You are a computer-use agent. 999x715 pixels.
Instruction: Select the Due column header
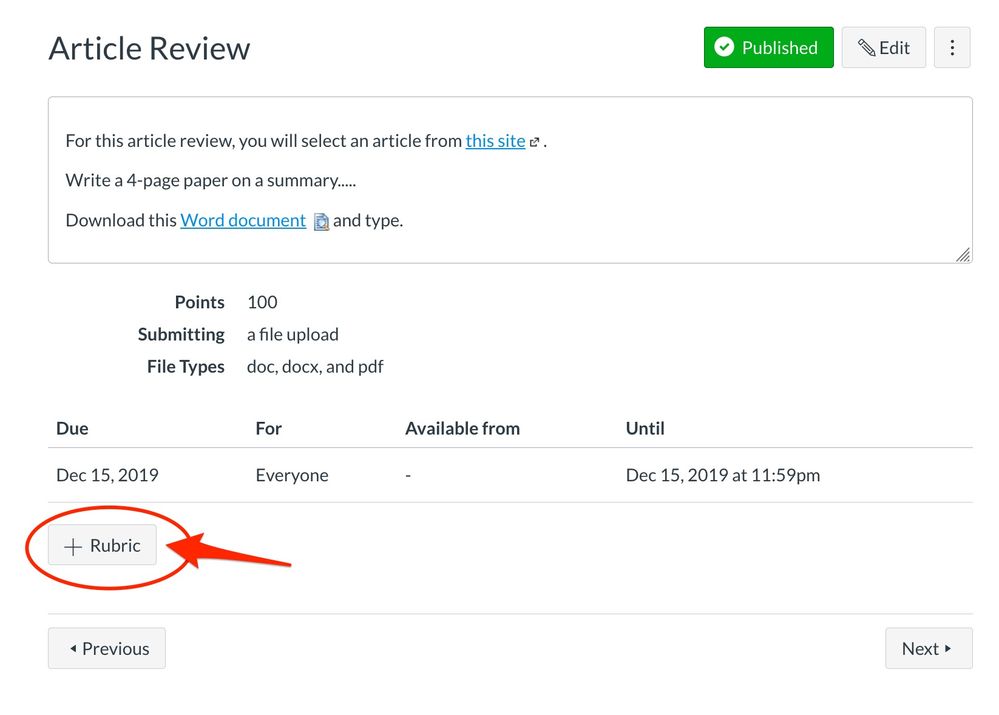click(72, 428)
